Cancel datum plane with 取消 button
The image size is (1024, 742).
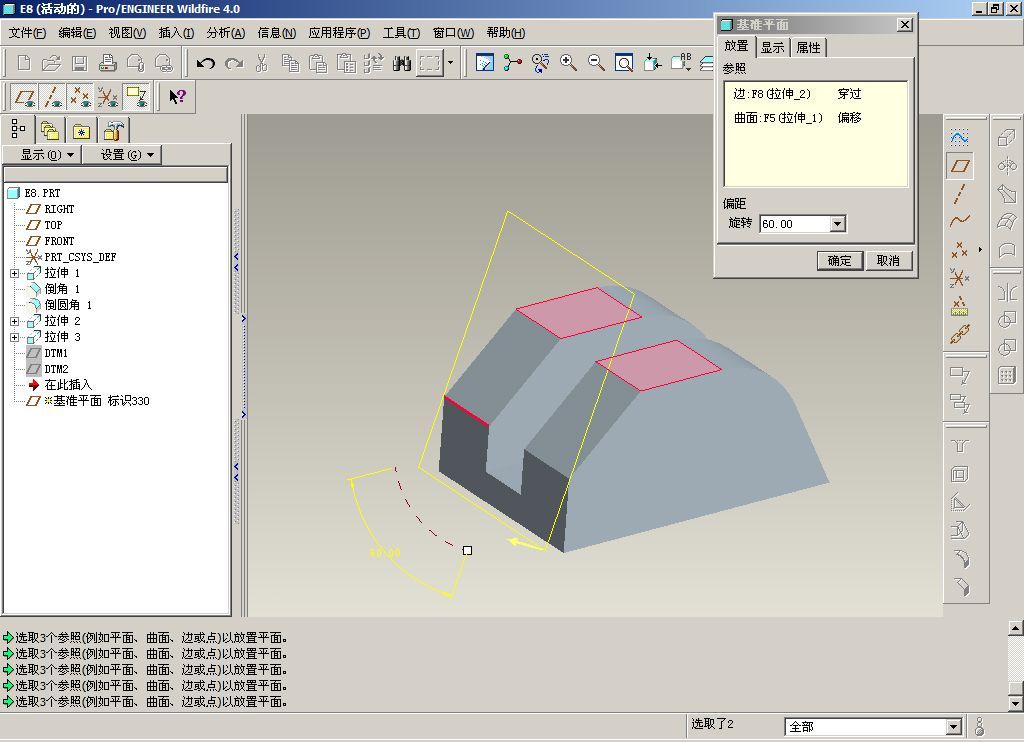888,261
